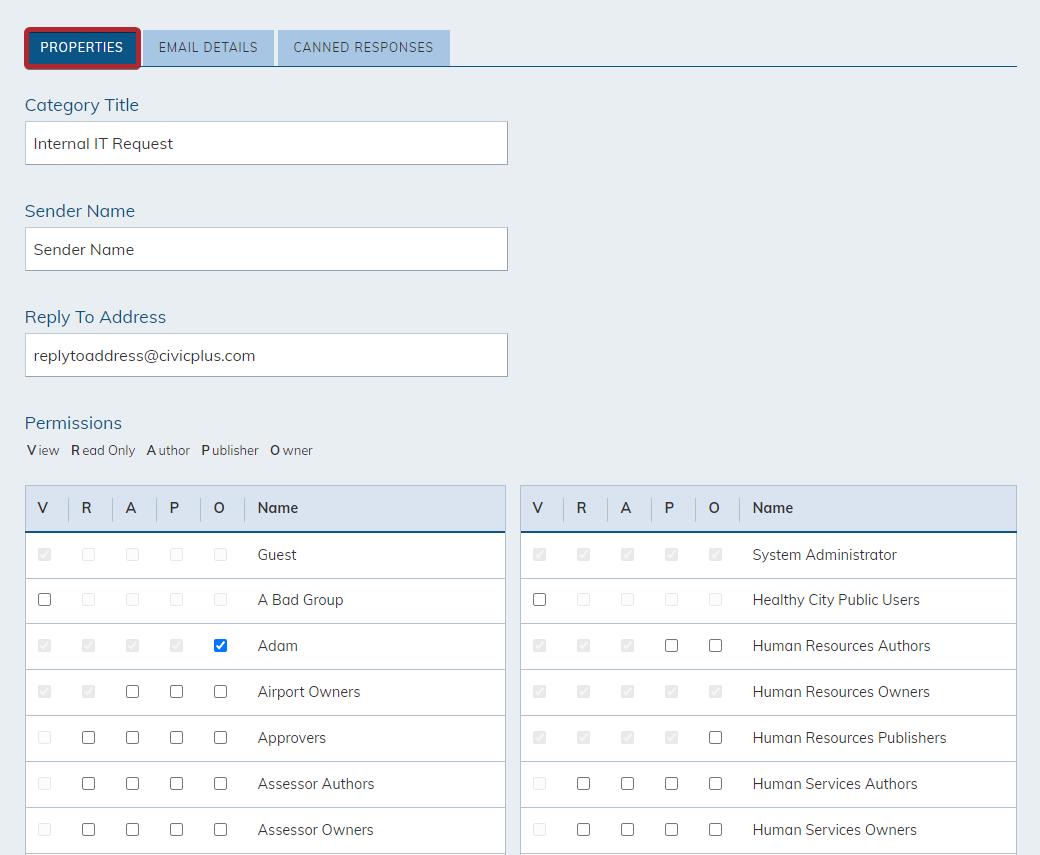Click the Human Resources Owners name

pyautogui.click(x=841, y=692)
